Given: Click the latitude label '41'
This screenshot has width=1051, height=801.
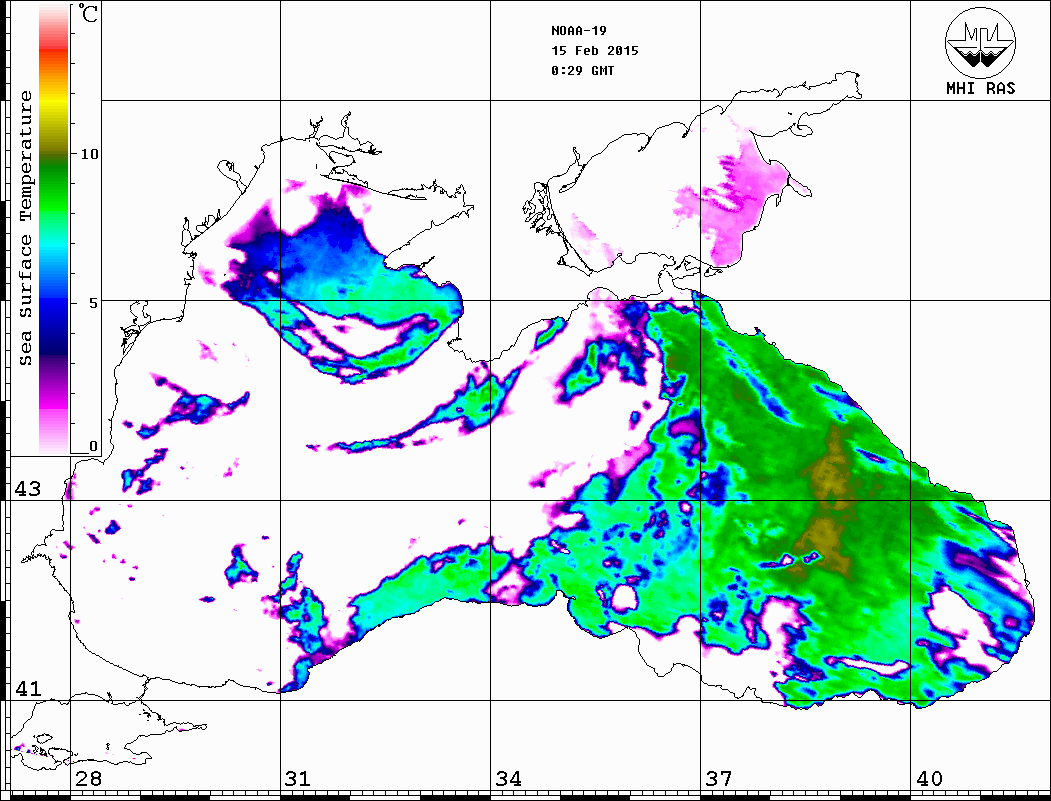Looking at the screenshot, I should pos(28,689).
